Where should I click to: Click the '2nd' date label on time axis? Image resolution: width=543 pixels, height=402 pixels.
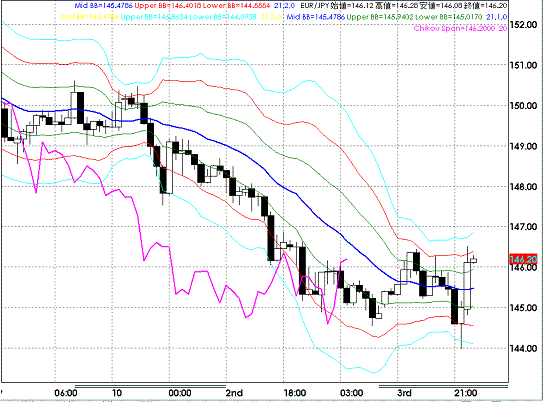pos(234,393)
